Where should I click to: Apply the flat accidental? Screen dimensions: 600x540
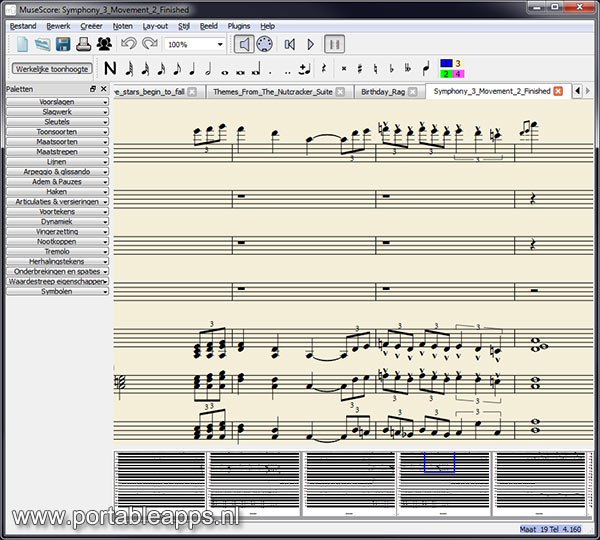click(x=391, y=69)
